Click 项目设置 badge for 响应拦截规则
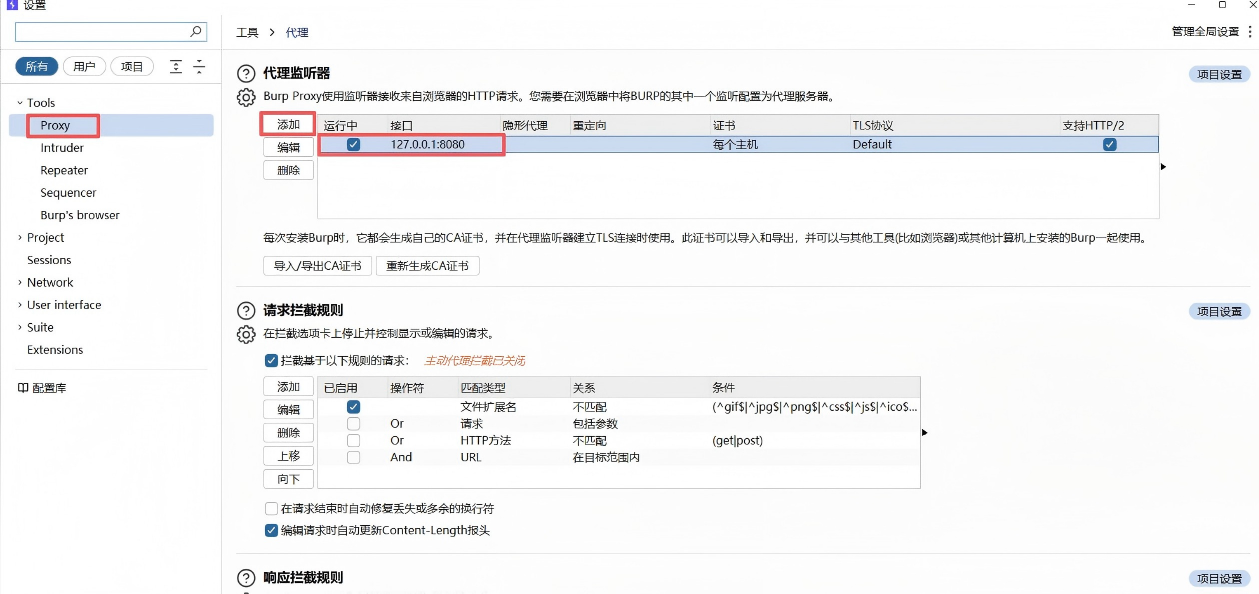 pos(1219,579)
